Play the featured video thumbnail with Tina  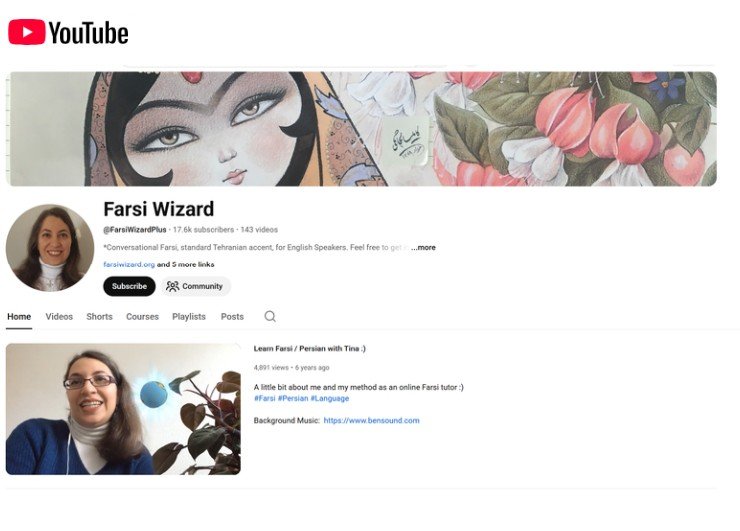123,409
